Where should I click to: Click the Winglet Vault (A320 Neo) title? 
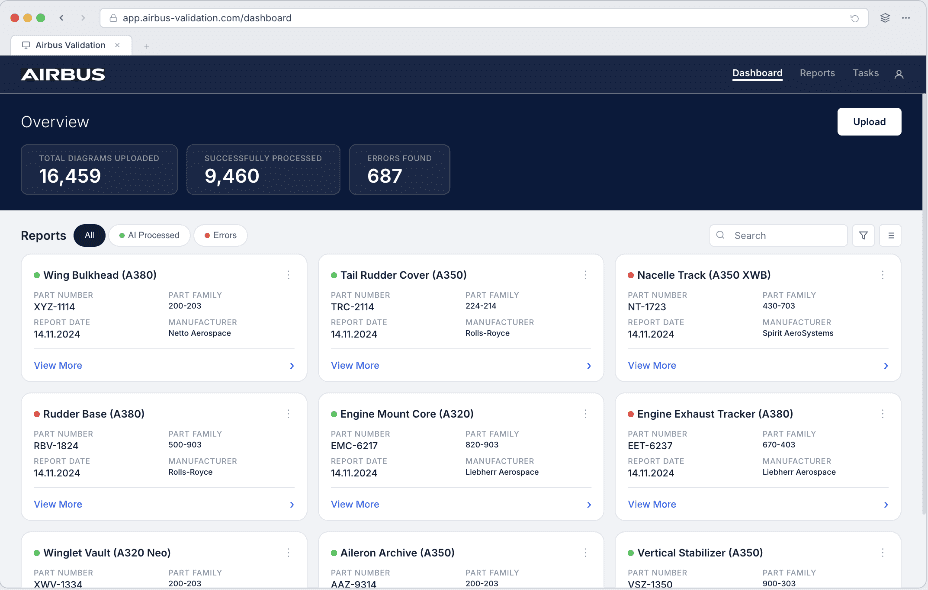point(107,553)
